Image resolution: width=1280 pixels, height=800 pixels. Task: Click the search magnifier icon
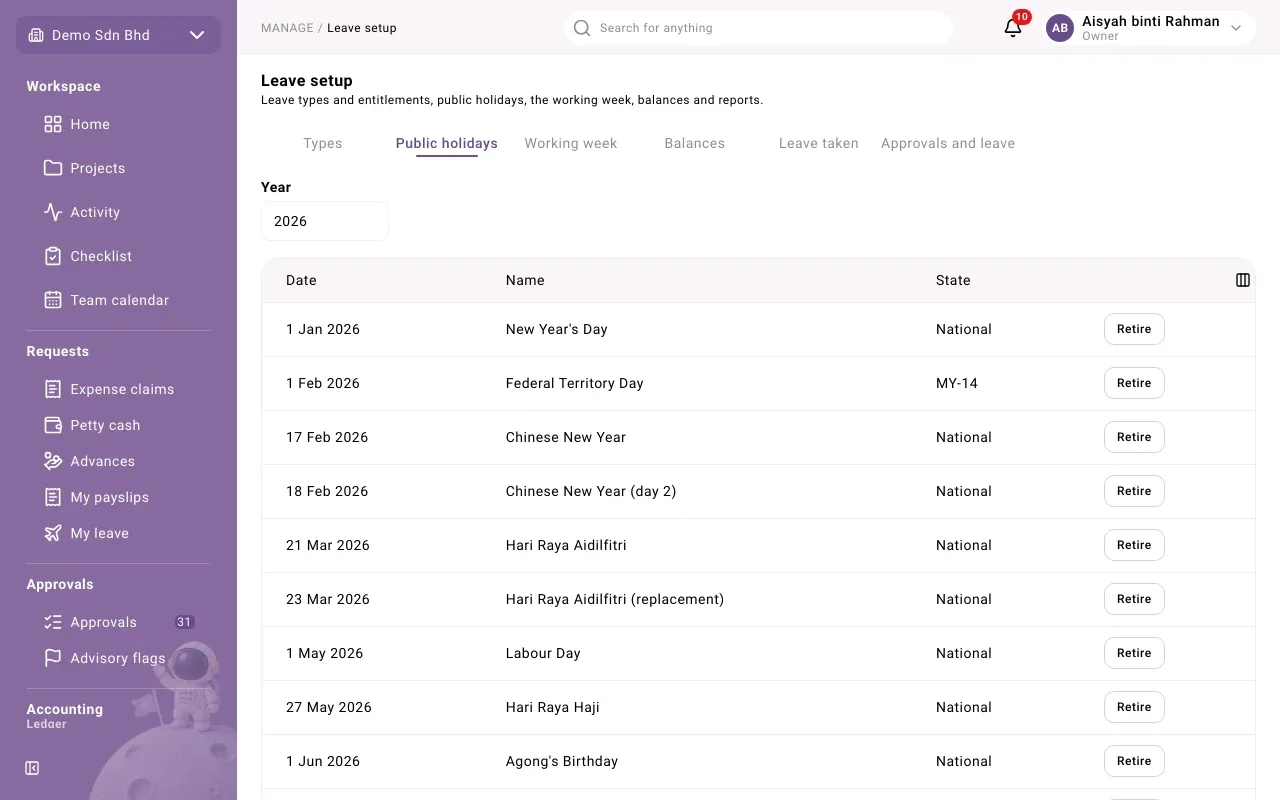[x=582, y=28]
